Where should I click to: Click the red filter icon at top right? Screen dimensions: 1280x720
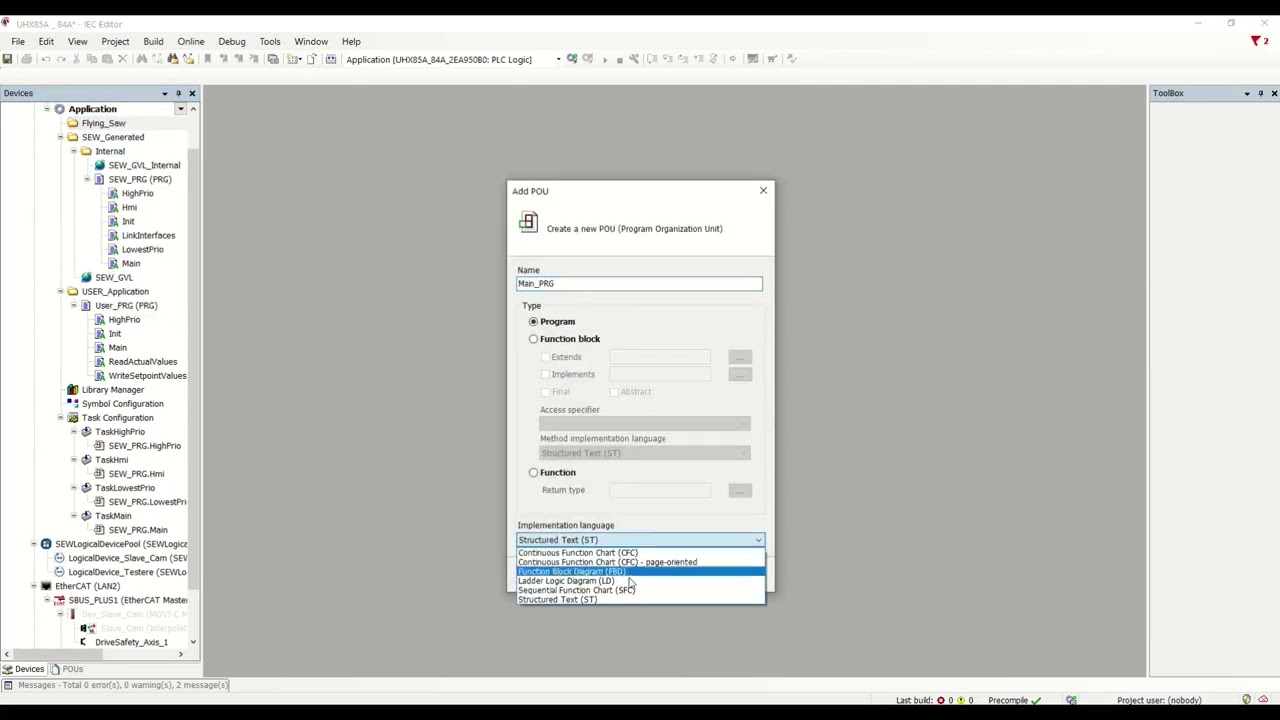(x=1257, y=41)
